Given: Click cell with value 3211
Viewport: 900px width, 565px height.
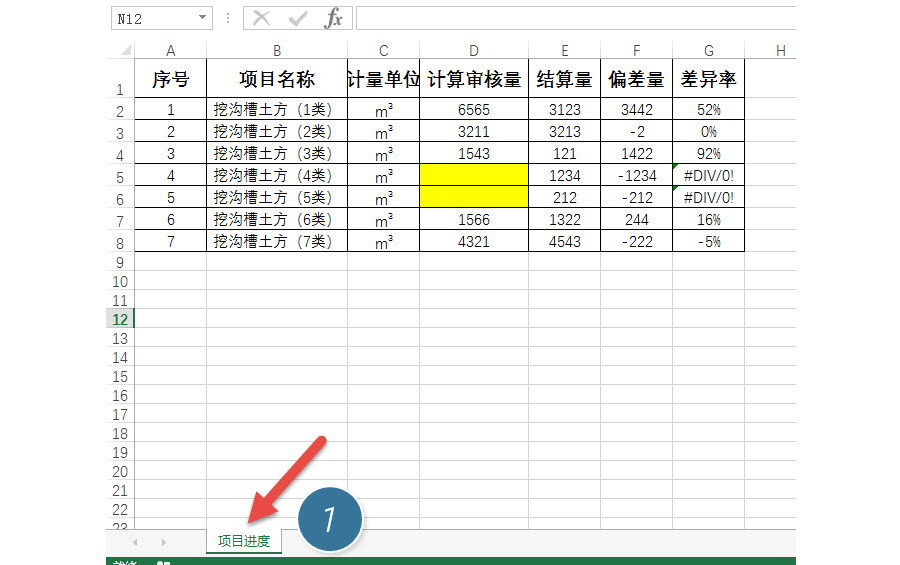Looking at the screenshot, I should coord(474,131).
